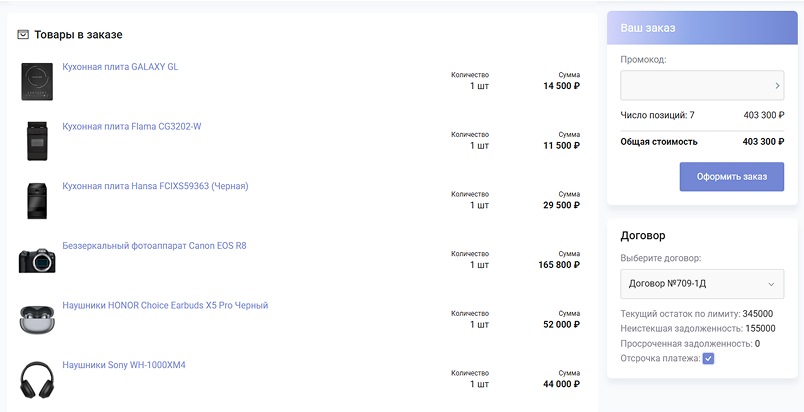Click the Canon EOS R8 camera image
This screenshot has height=412, width=804.
click(x=37, y=260)
